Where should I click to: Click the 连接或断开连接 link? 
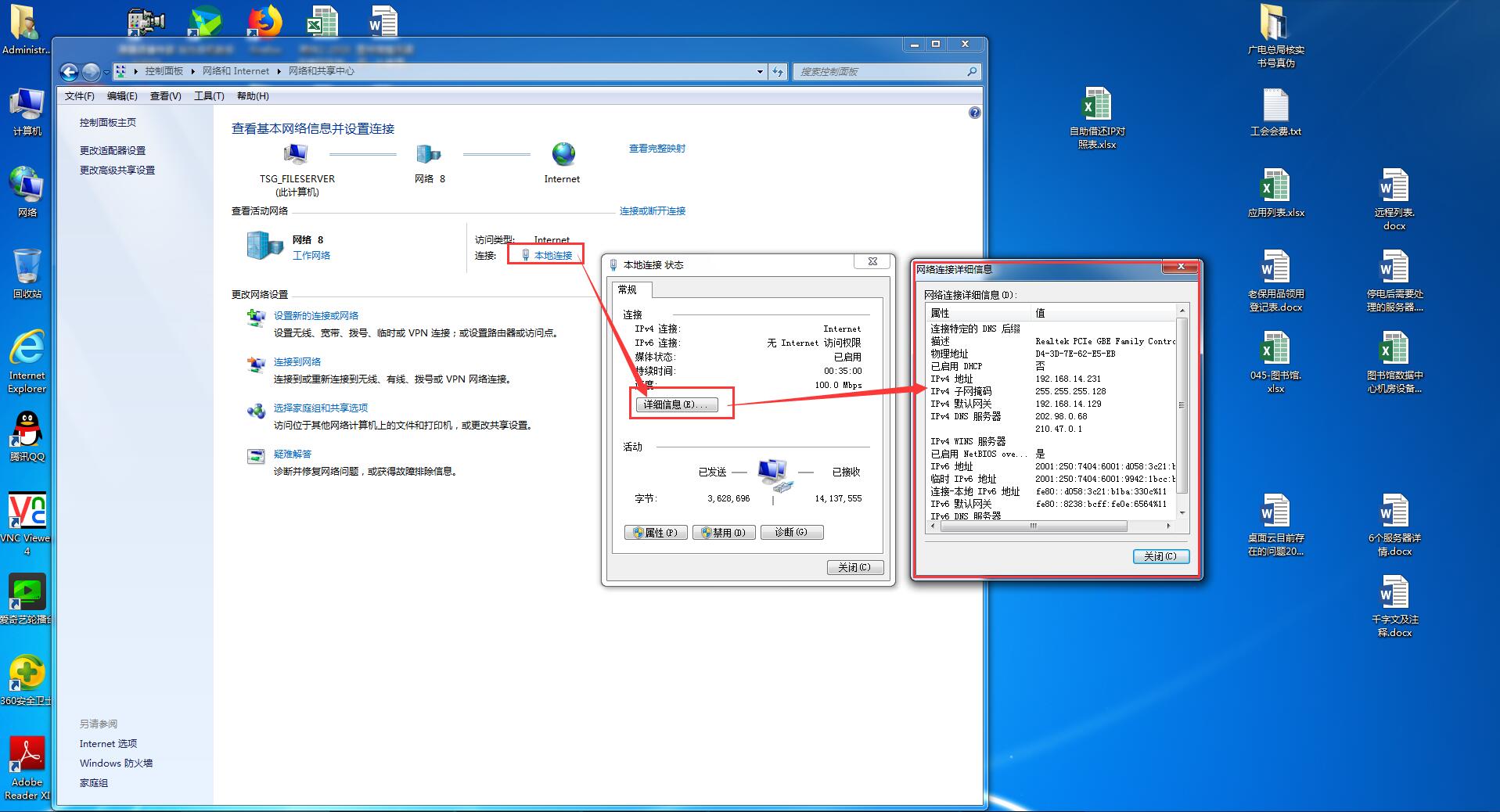(x=653, y=211)
